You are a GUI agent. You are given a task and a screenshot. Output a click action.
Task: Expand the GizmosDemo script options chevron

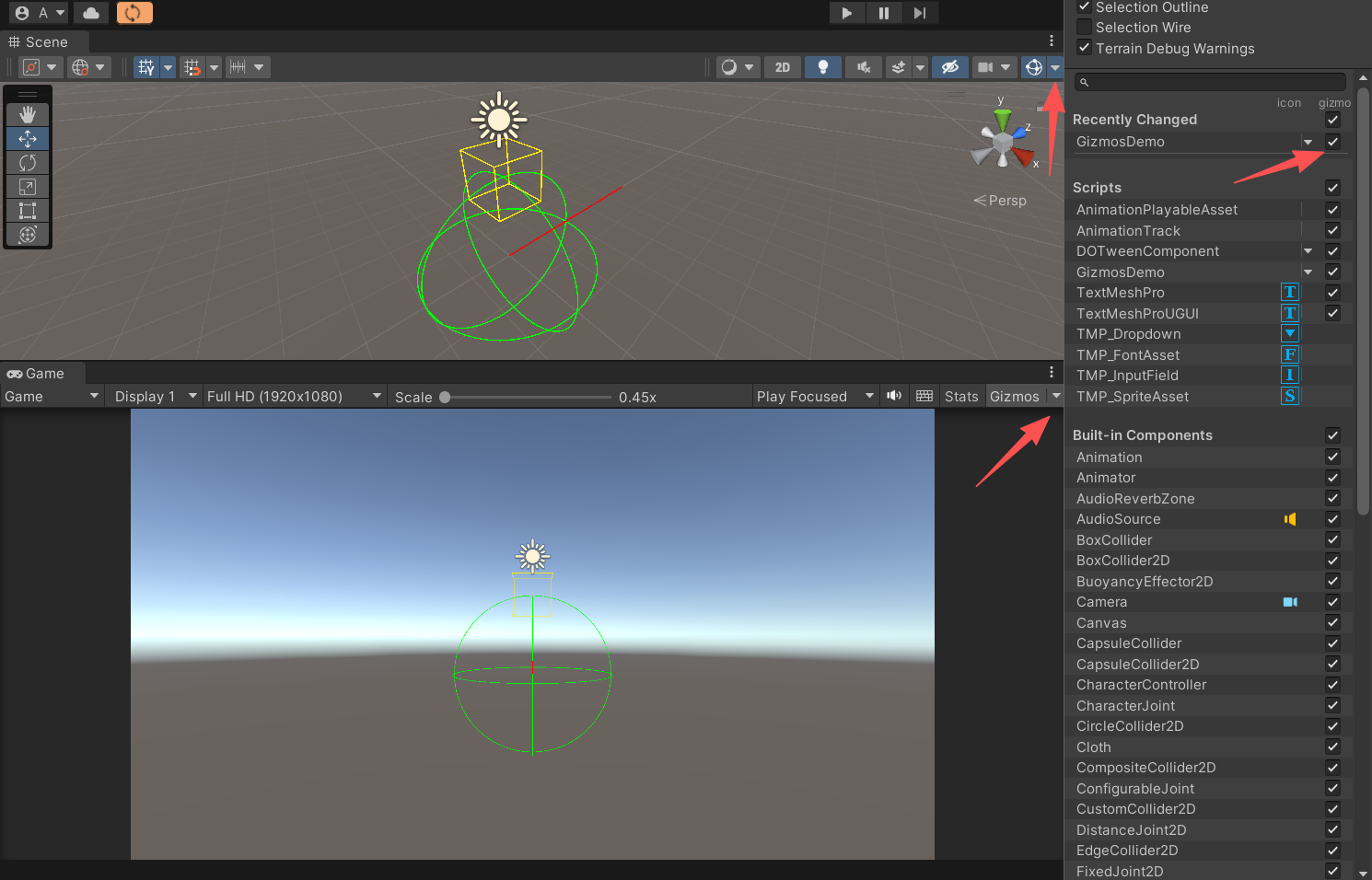pyautogui.click(x=1308, y=272)
